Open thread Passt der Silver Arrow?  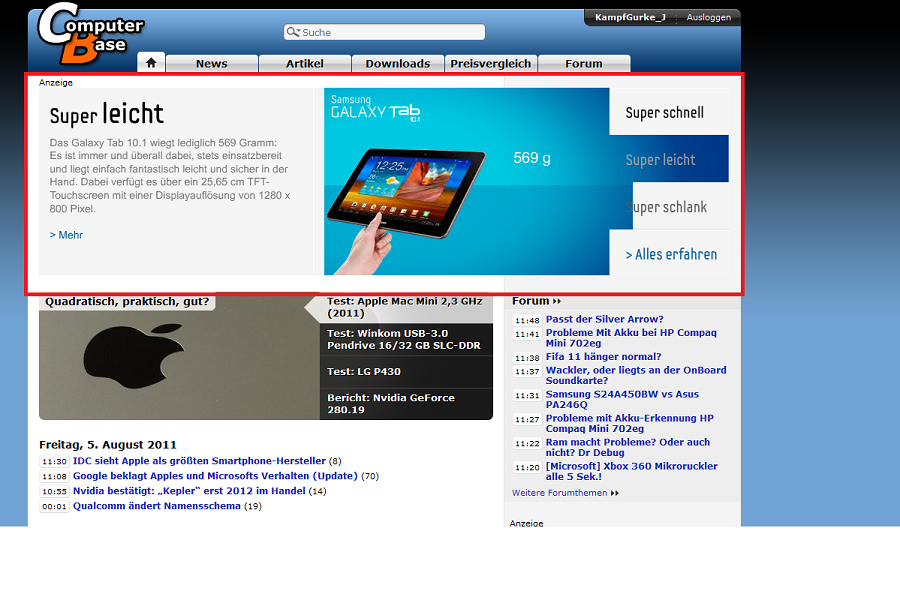point(604,319)
